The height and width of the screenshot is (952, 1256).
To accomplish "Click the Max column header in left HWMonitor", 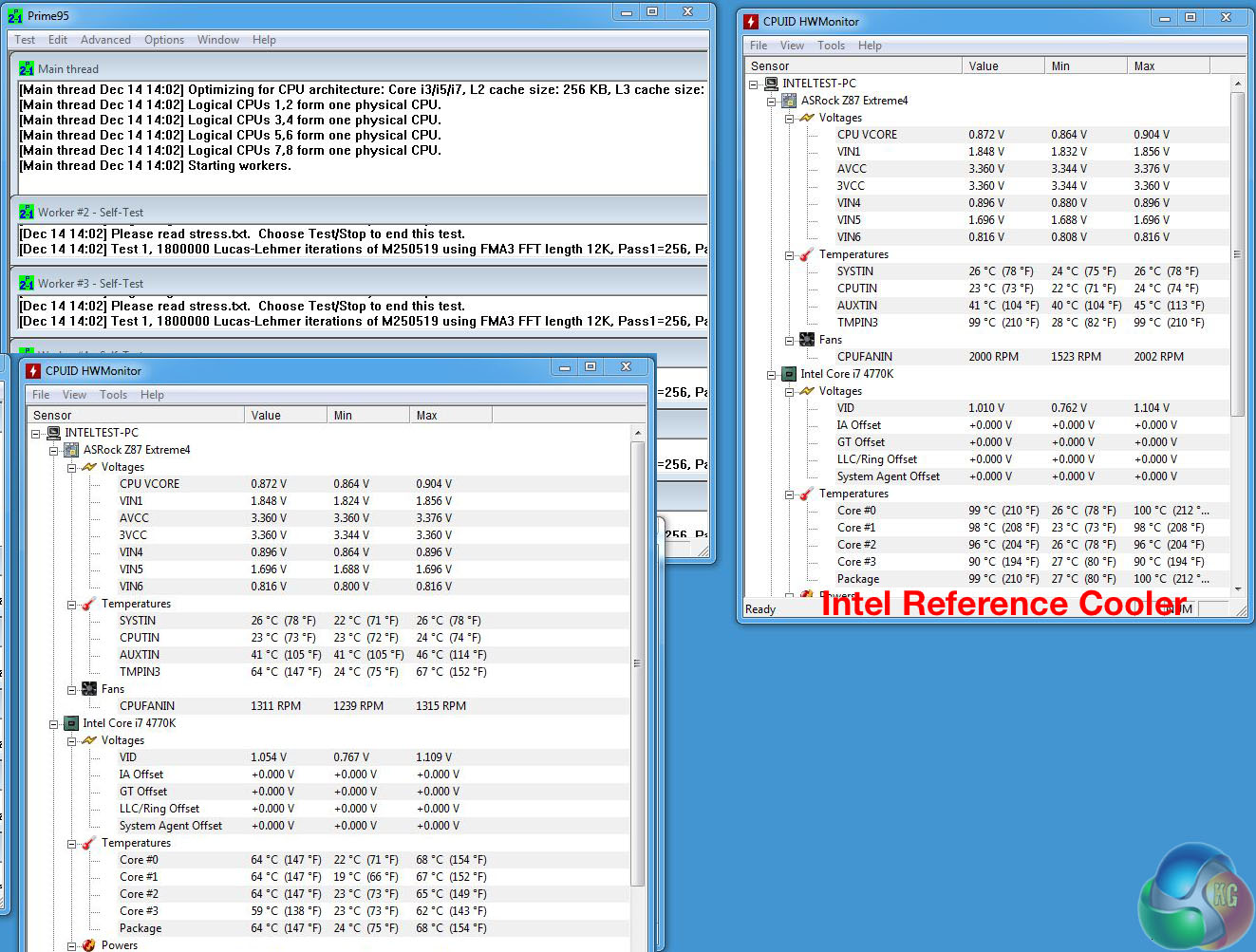I will [x=450, y=416].
